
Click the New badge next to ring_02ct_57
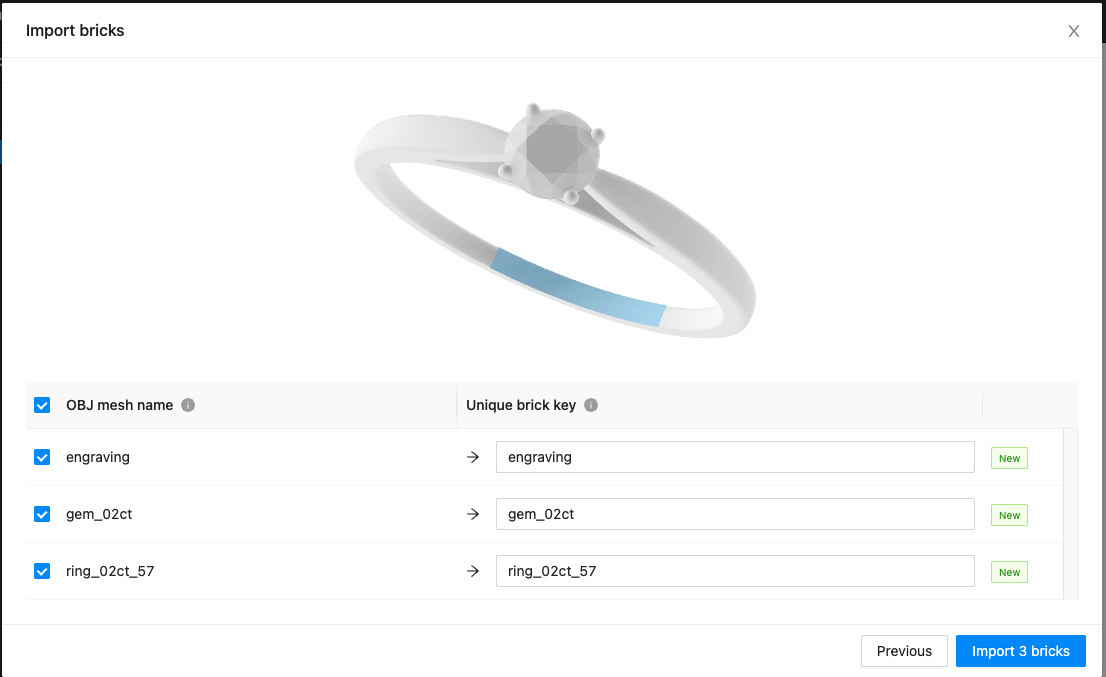point(1008,571)
